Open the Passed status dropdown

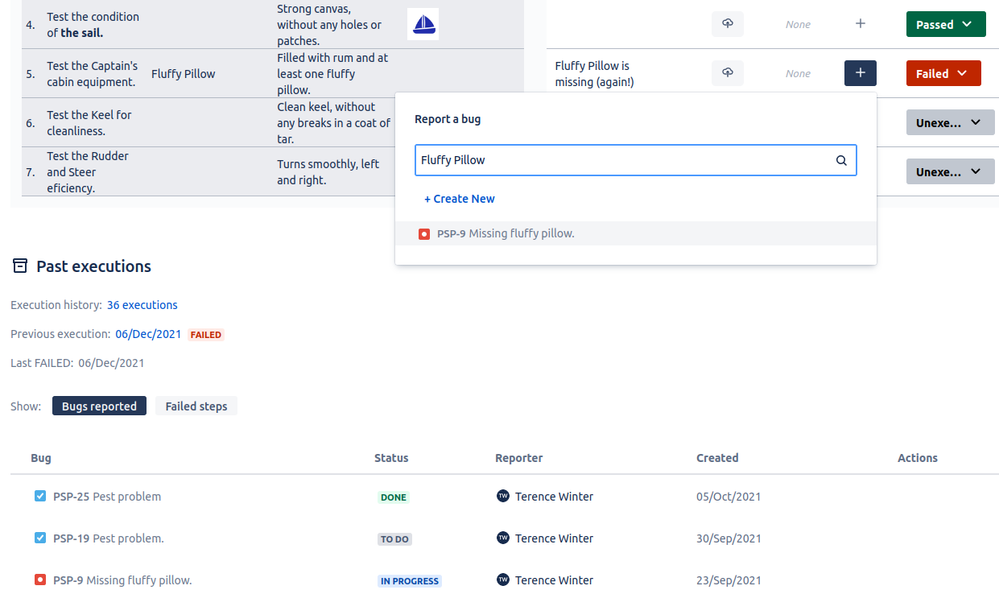click(x=945, y=23)
